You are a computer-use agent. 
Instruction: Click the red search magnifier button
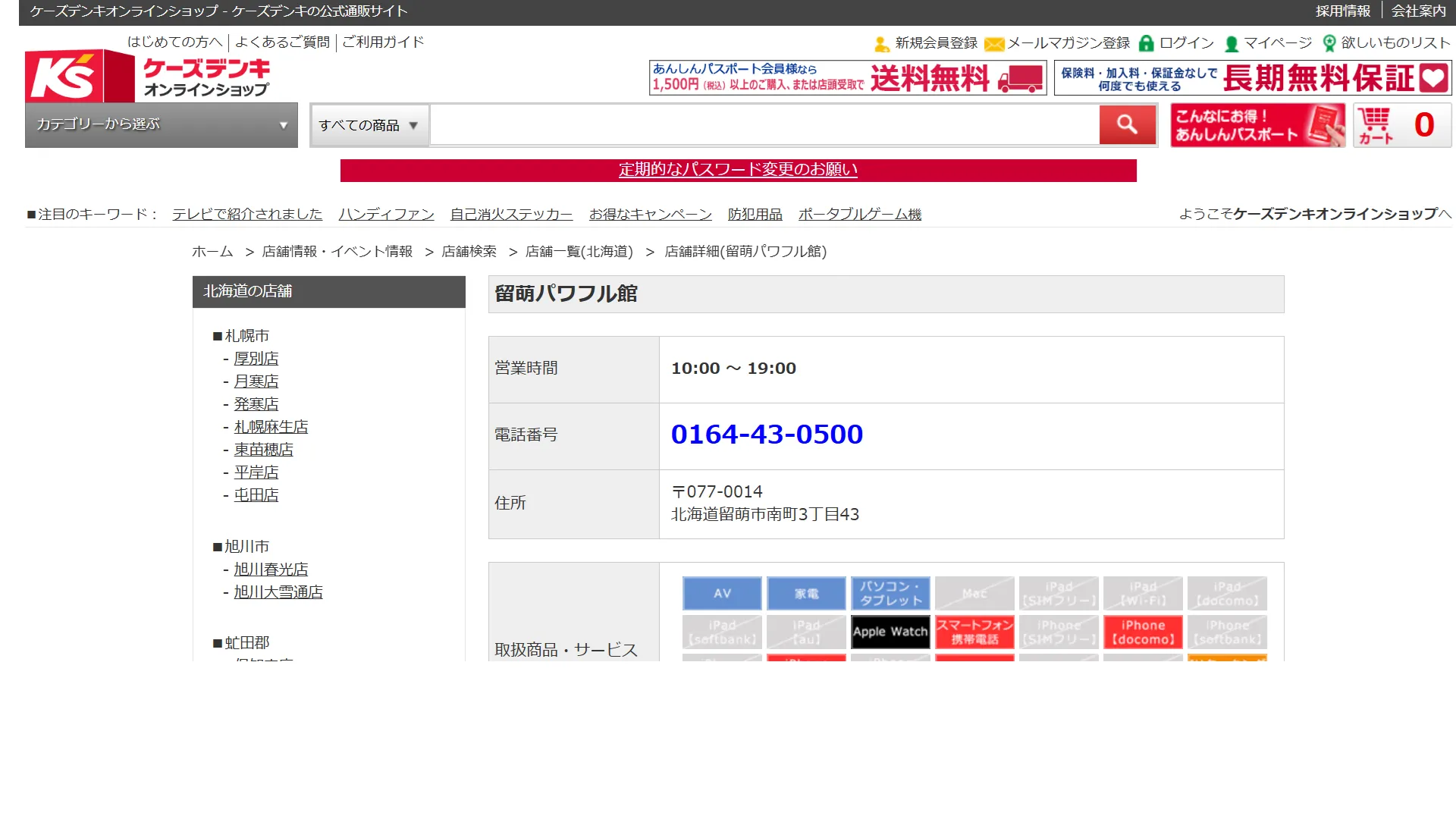[1128, 124]
